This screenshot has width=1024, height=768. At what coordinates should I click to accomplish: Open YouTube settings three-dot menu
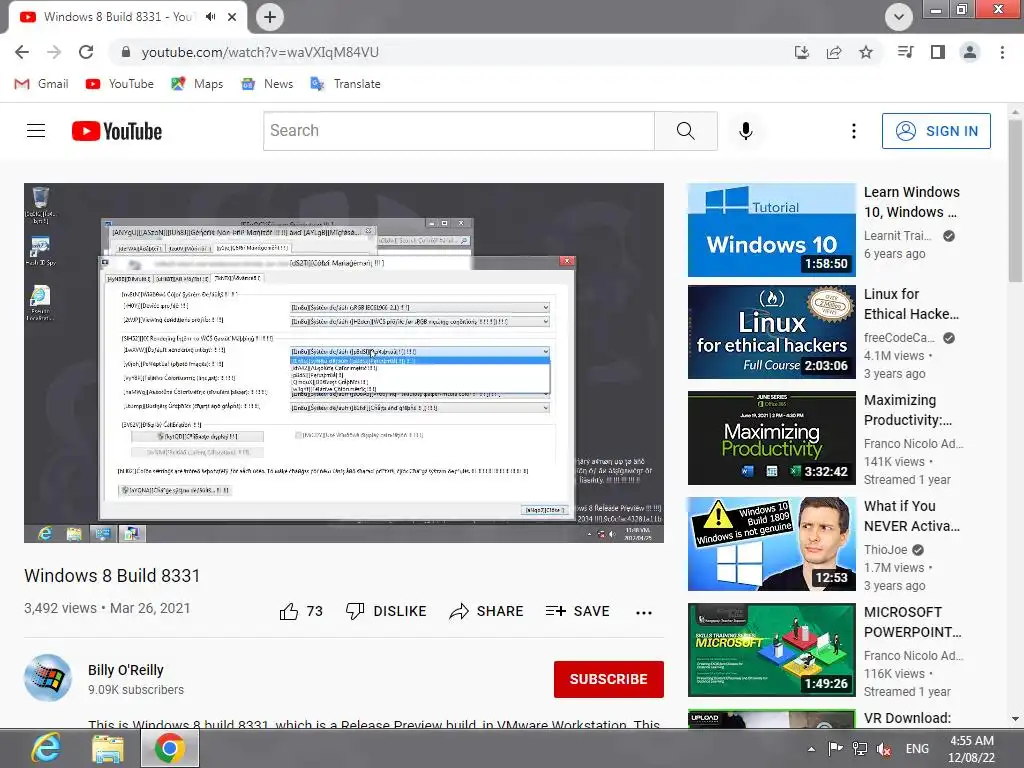pyautogui.click(x=854, y=131)
